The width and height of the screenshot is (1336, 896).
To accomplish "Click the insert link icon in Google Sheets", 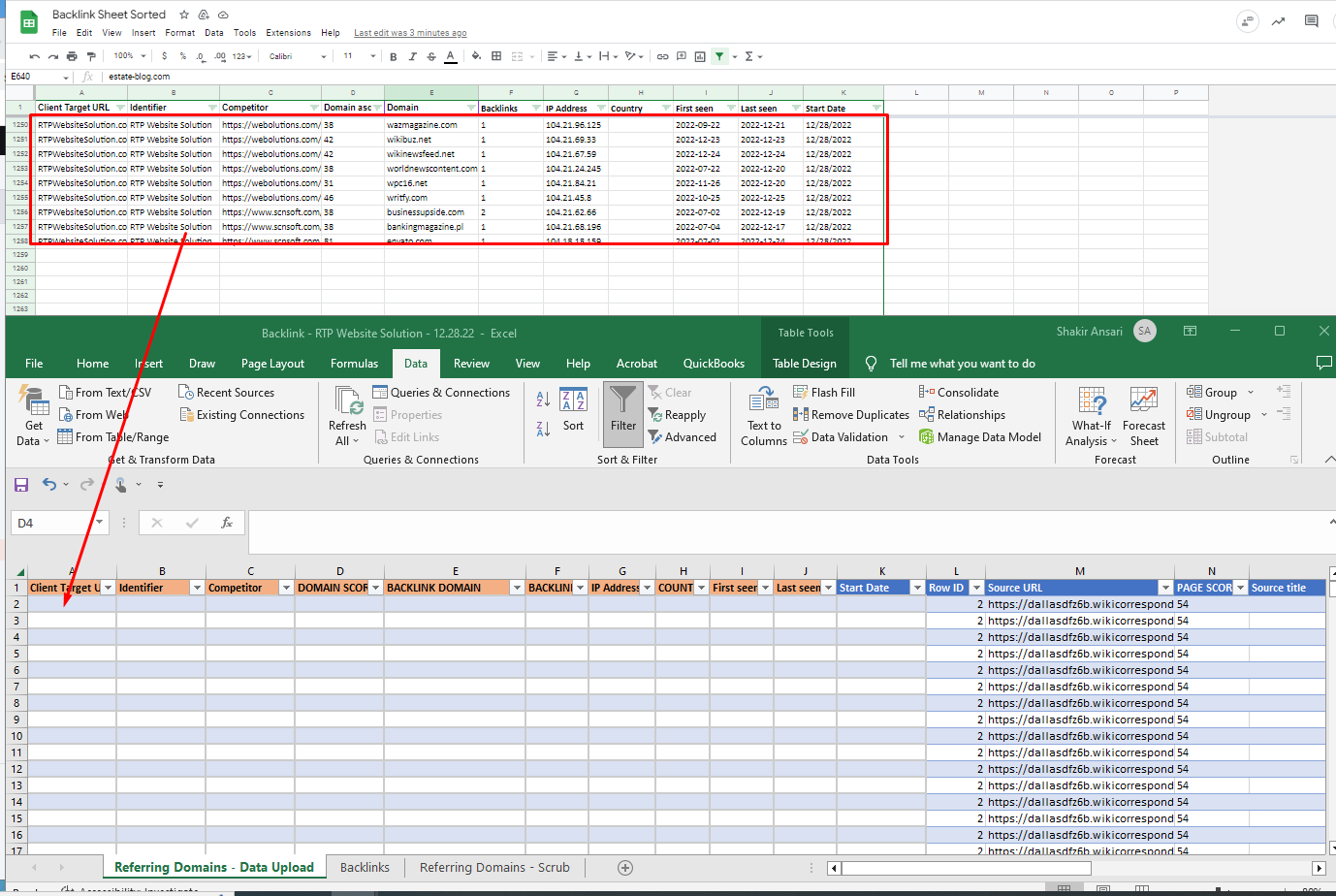I will pos(662,56).
